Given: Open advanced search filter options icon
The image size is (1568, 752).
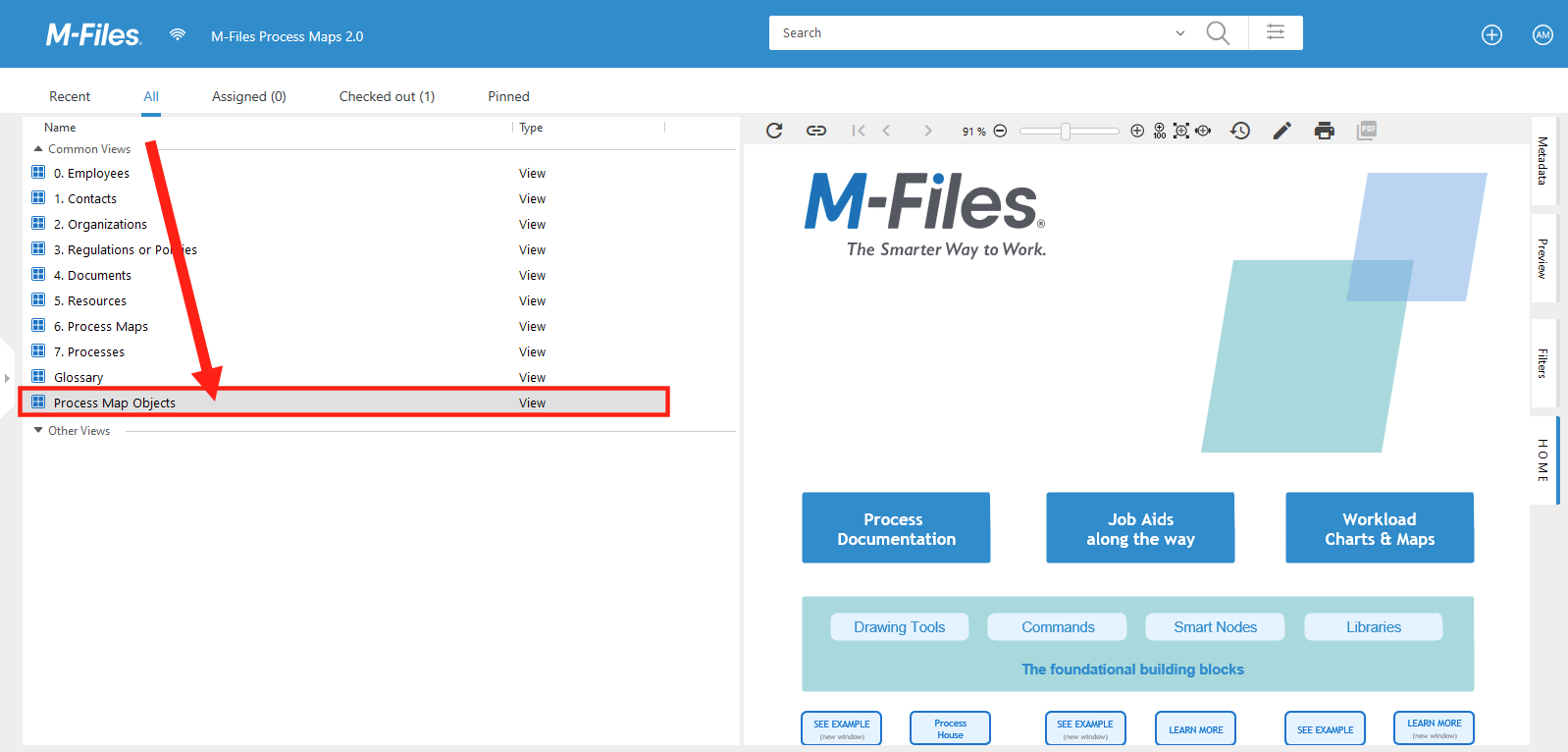Looking at the screenshot, I should pos(1276,32).
